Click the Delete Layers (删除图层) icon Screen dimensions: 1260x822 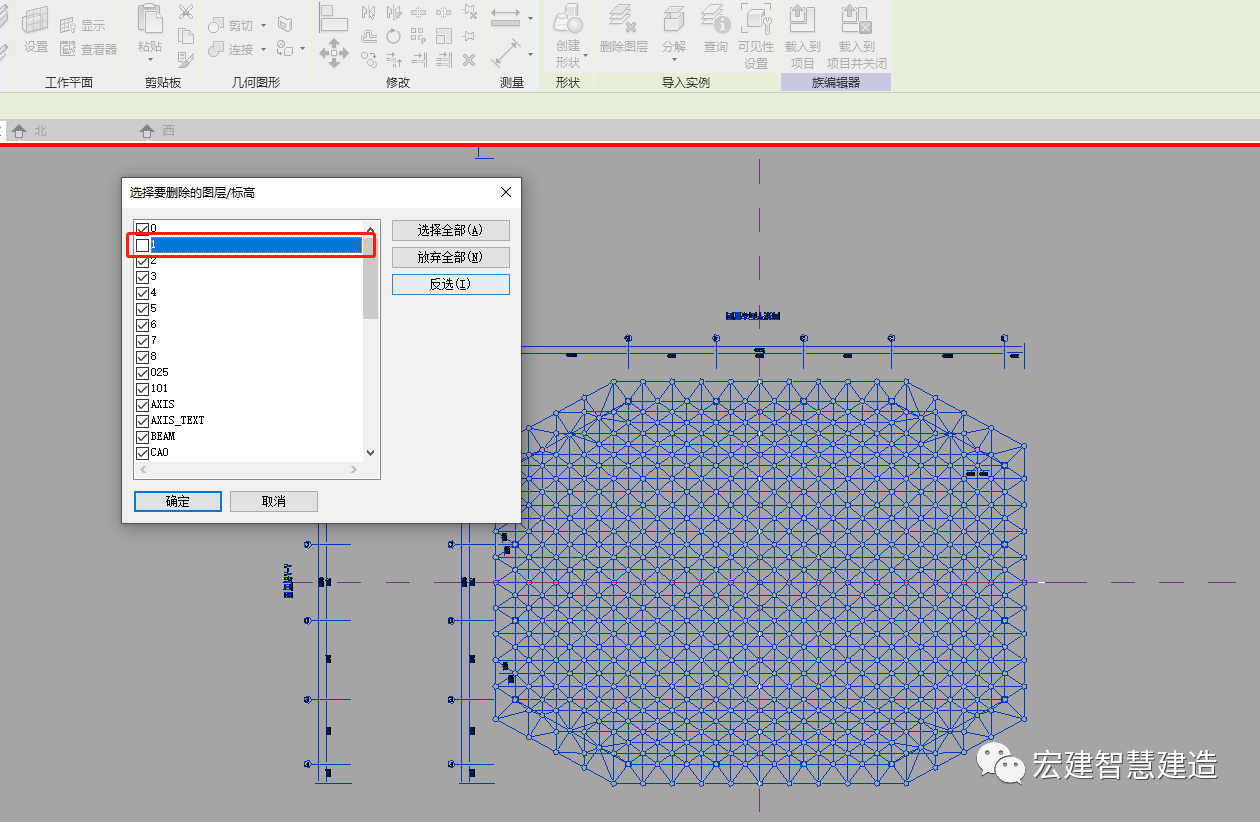(624, 19)
